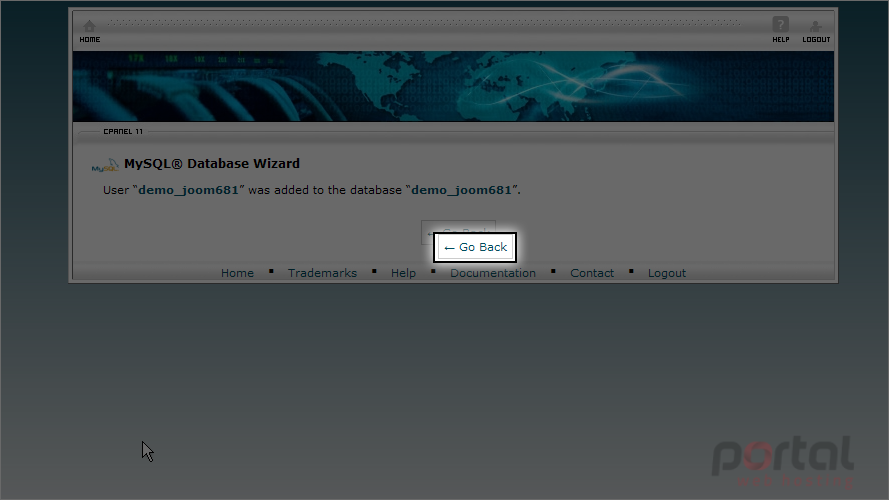Click the highlighted Go Back link

point(475,247)
